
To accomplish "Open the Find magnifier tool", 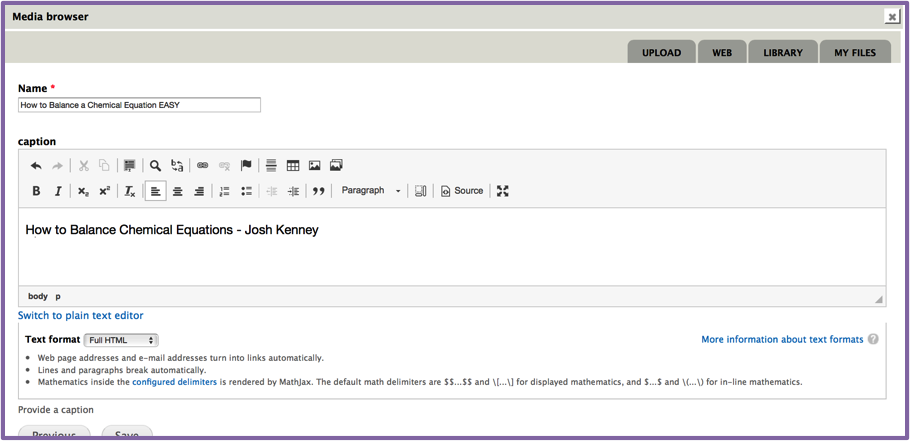I will [155, 166].
